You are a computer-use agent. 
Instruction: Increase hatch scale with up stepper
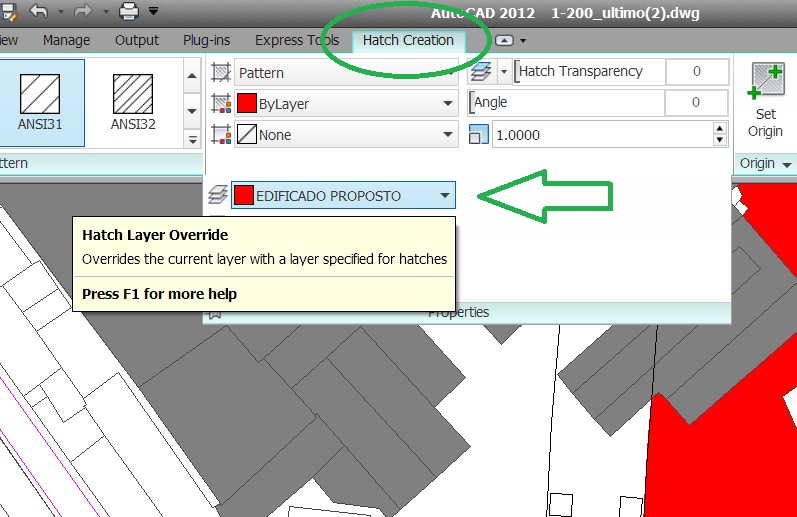pos(719,129)
